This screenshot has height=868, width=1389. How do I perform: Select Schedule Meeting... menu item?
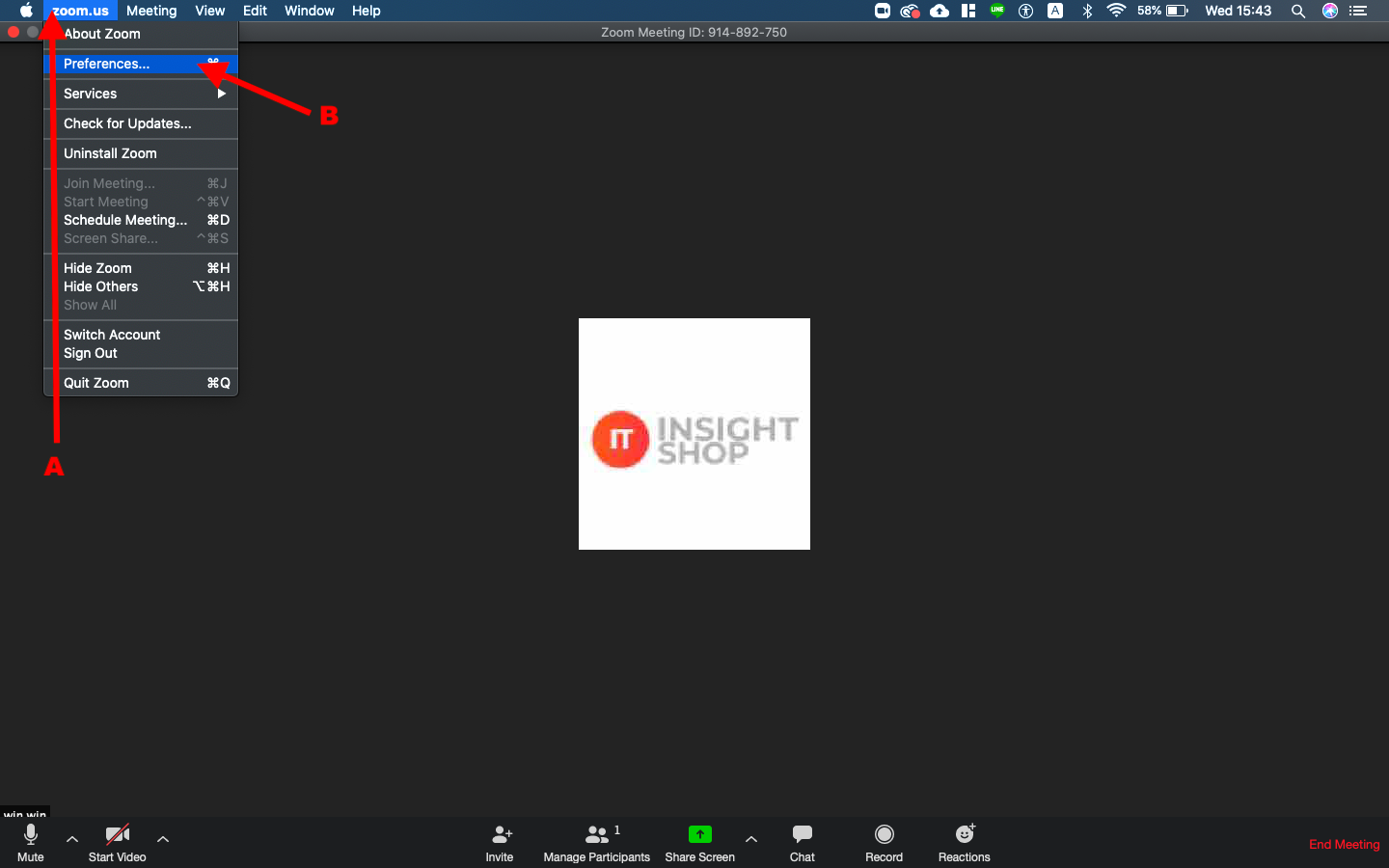[x=141, y=220]
